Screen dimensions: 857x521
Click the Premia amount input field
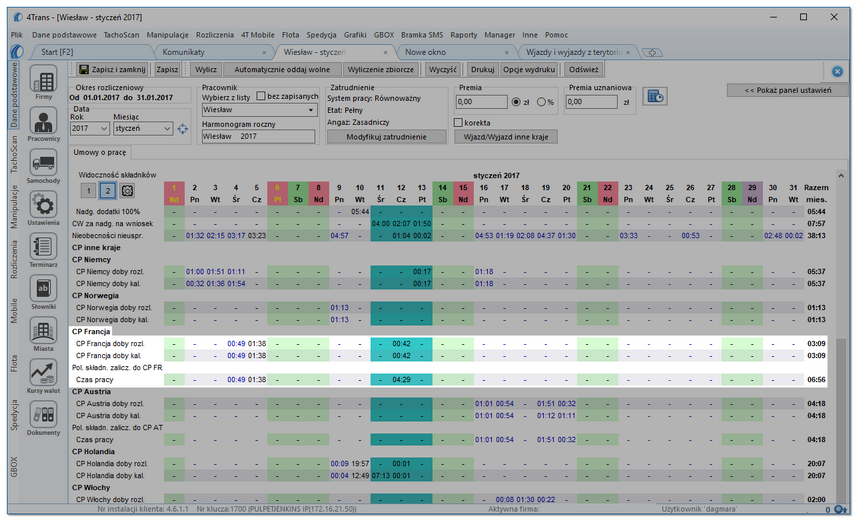tap(482, 102)
